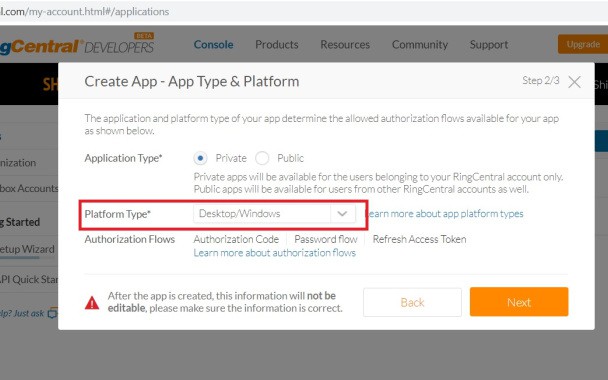The image size is (608, 380).
Task: Click the Platform Type dropdown arrow
Action: coord(342,214)
